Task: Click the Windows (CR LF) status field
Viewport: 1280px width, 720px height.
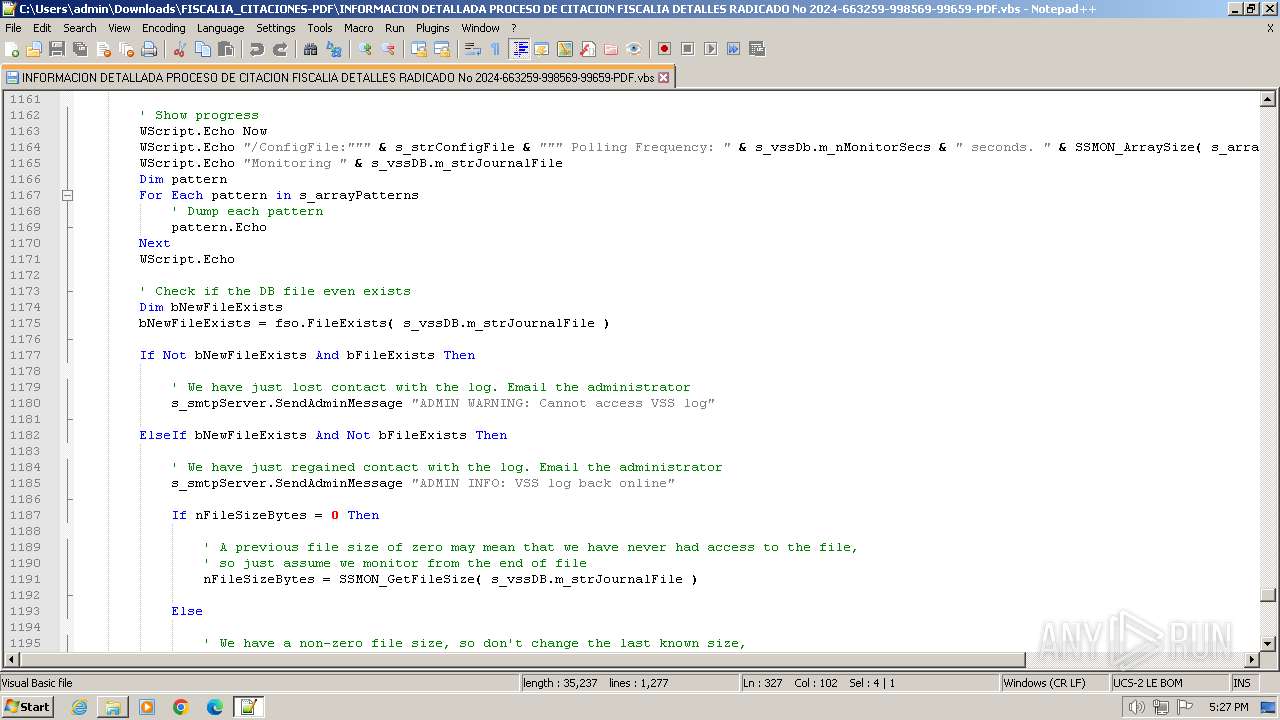Action: (1055, 683)
